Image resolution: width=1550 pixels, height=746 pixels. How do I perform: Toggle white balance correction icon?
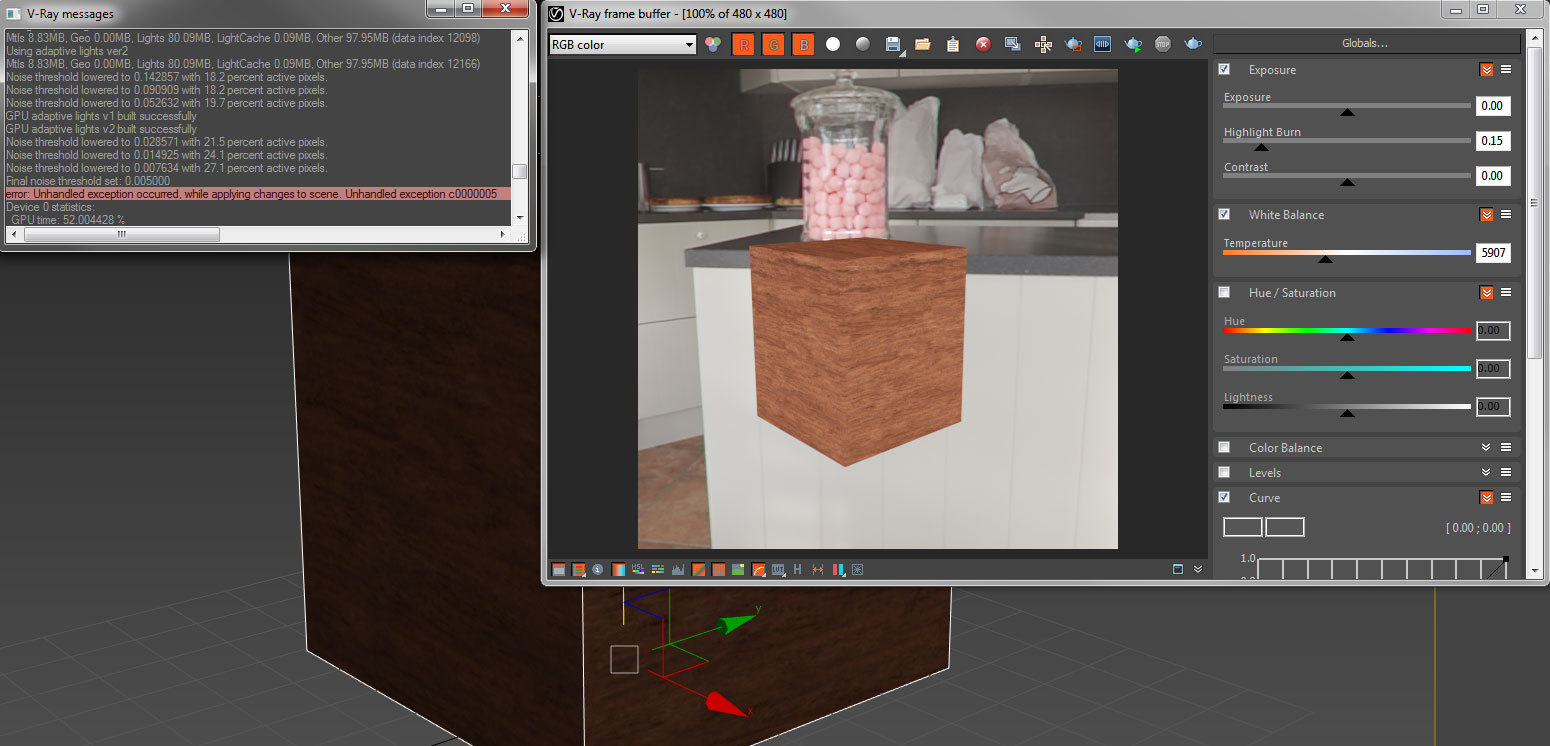click(618, 569)
